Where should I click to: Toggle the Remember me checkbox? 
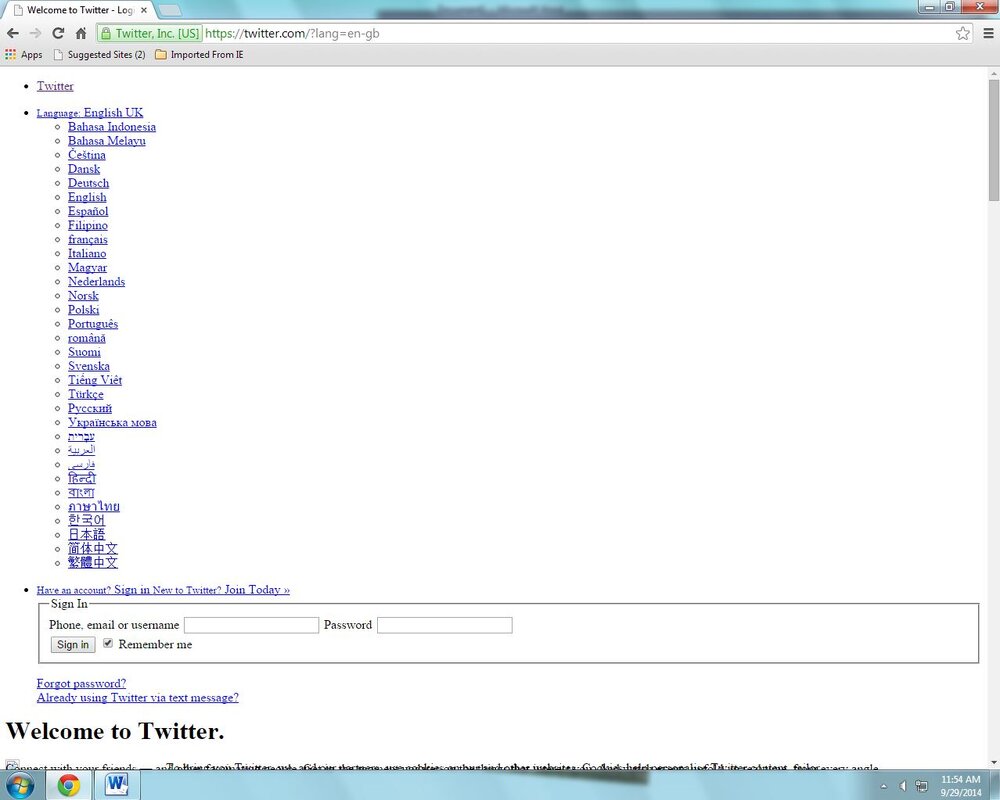(x=108, y=643)
